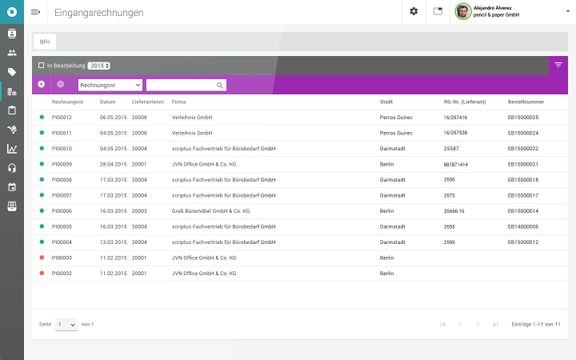This screenshot has height=360, width=576.
Task: Enable the In Bearbeitung checkbox
Action: click(x=41, y=65)
